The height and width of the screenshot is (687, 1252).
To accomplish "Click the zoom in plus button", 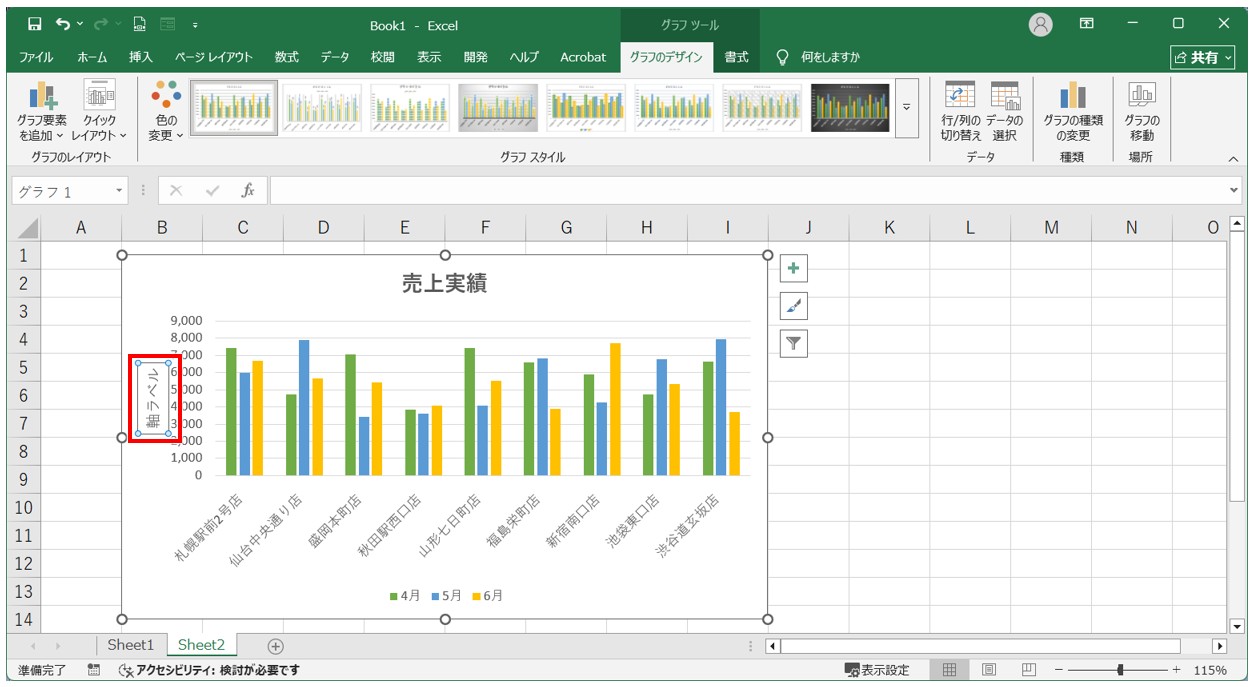I will (x=1176, y=670).
